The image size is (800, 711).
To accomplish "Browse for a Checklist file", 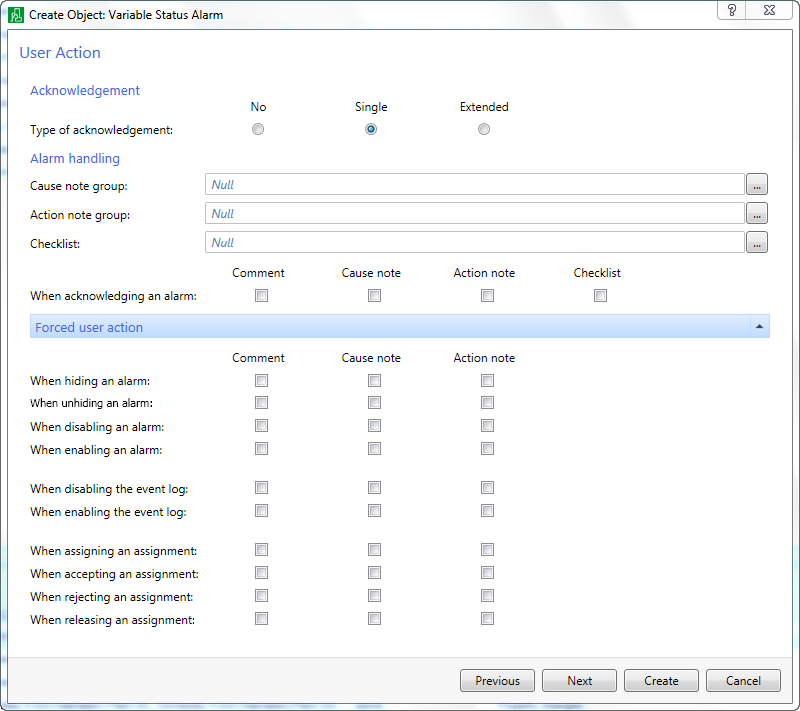I will [x=757, y=242].
